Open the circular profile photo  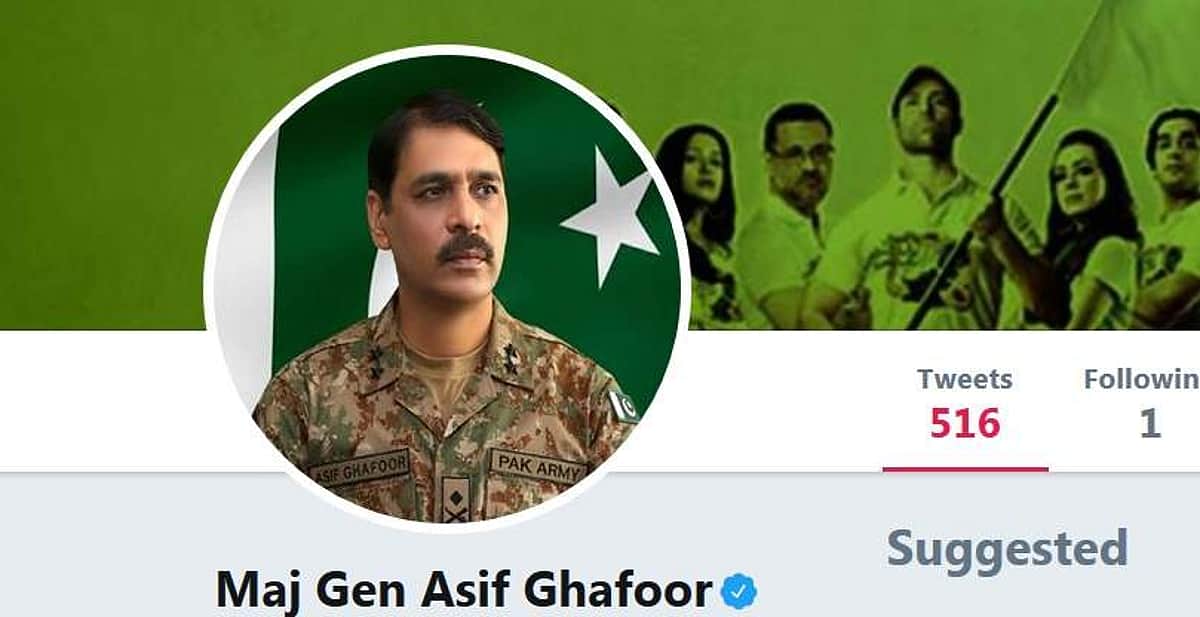(x=447, y=288)
